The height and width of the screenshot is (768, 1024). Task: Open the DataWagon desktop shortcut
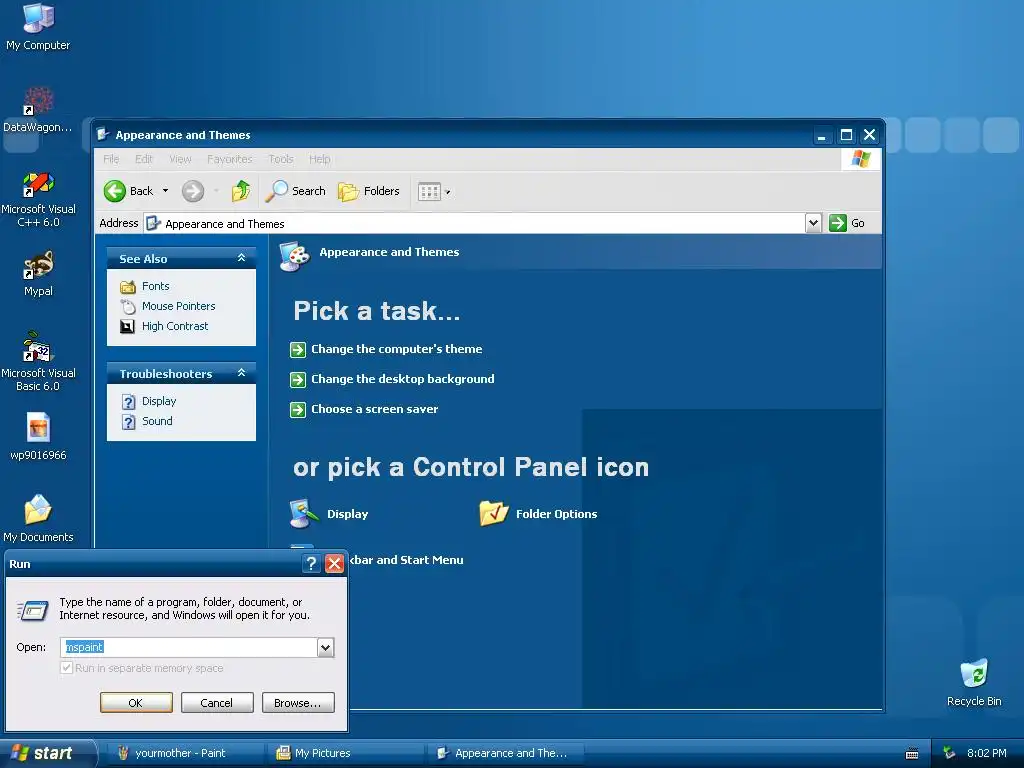tap(38, 109)
